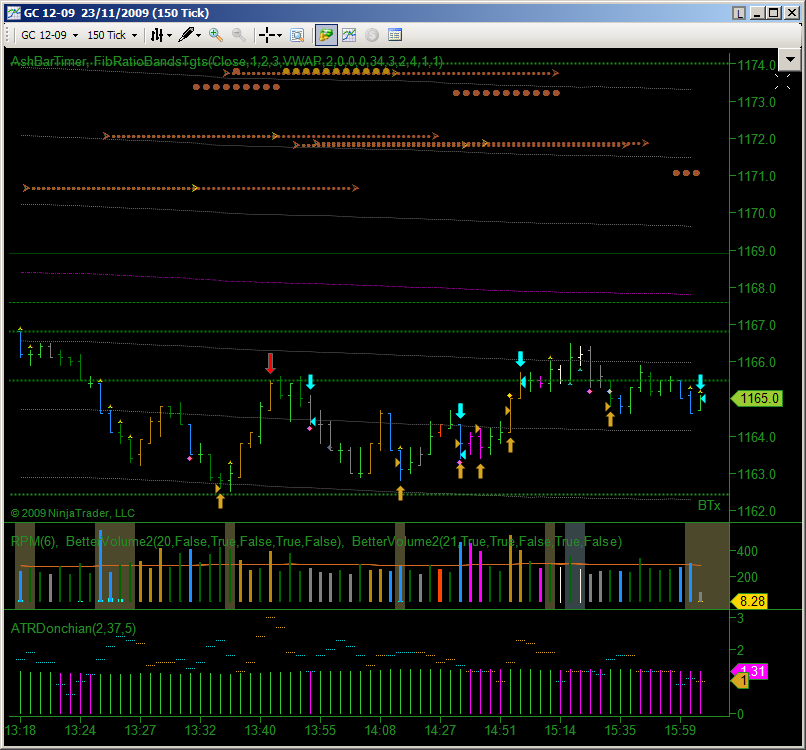
Task: Click the BTx label on the chart
Action: pos(709,505)
